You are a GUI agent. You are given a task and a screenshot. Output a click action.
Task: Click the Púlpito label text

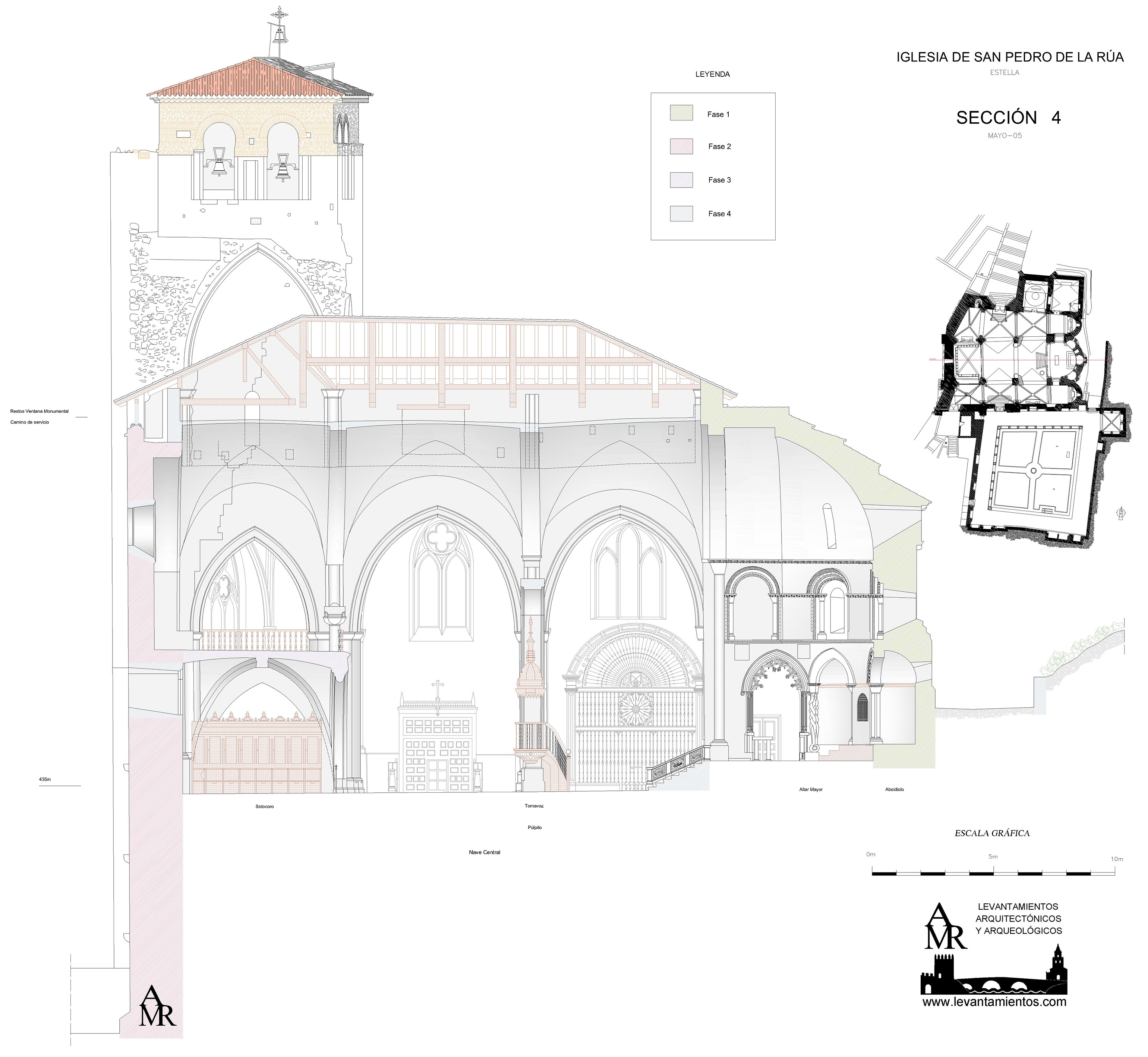pyautogui.click(x=534, y=828)
